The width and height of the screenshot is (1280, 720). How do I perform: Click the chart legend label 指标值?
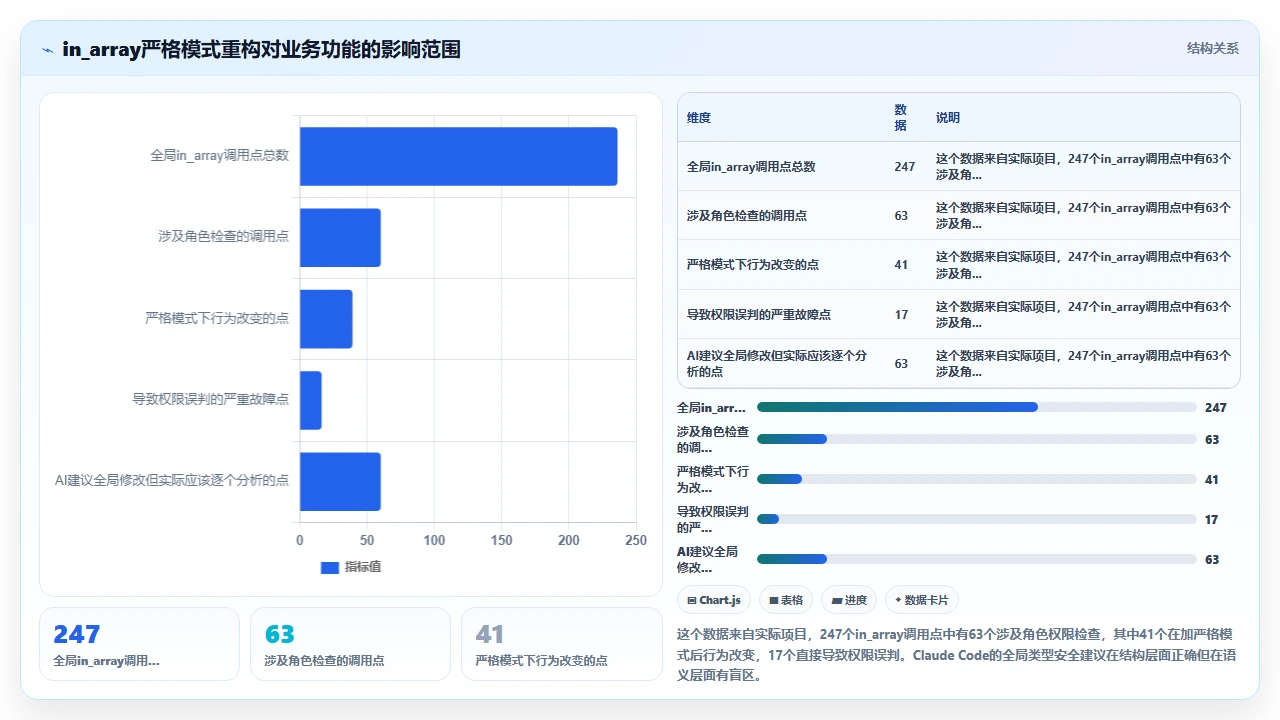coord(363,567)
